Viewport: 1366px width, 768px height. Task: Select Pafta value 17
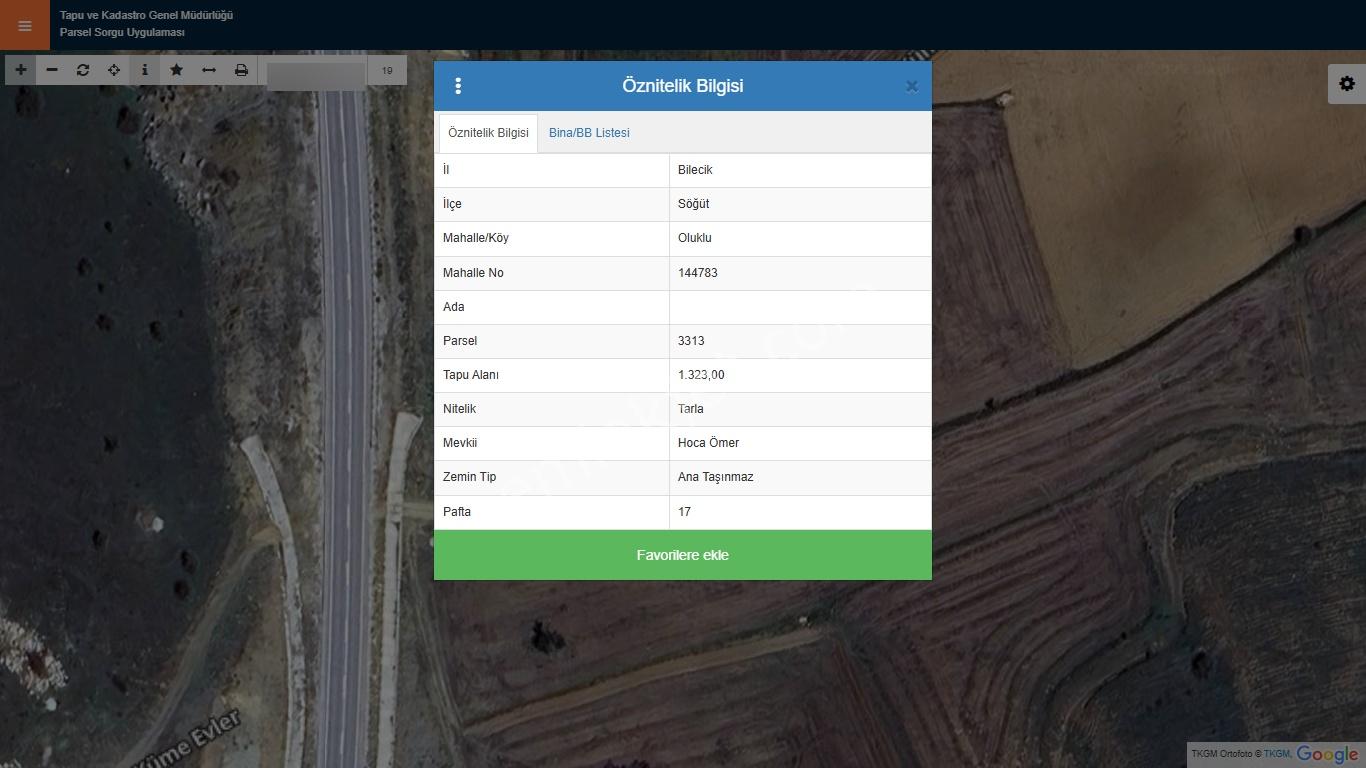pyautogui.click(x=685, y=512)
